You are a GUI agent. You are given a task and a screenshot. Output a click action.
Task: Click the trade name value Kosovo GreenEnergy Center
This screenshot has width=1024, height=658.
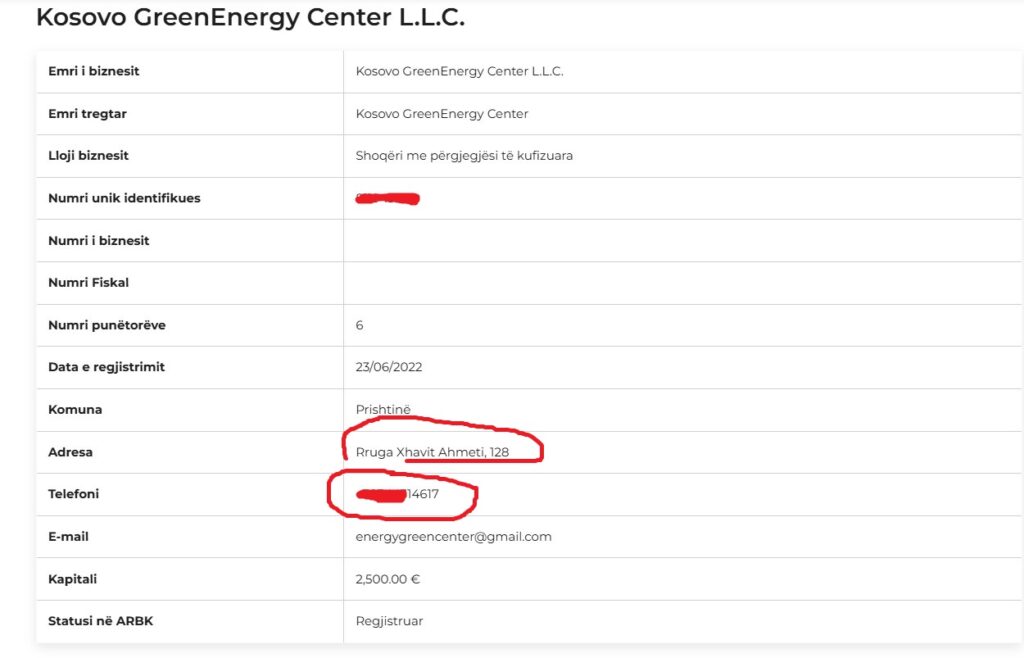click(x=442, y=114)
